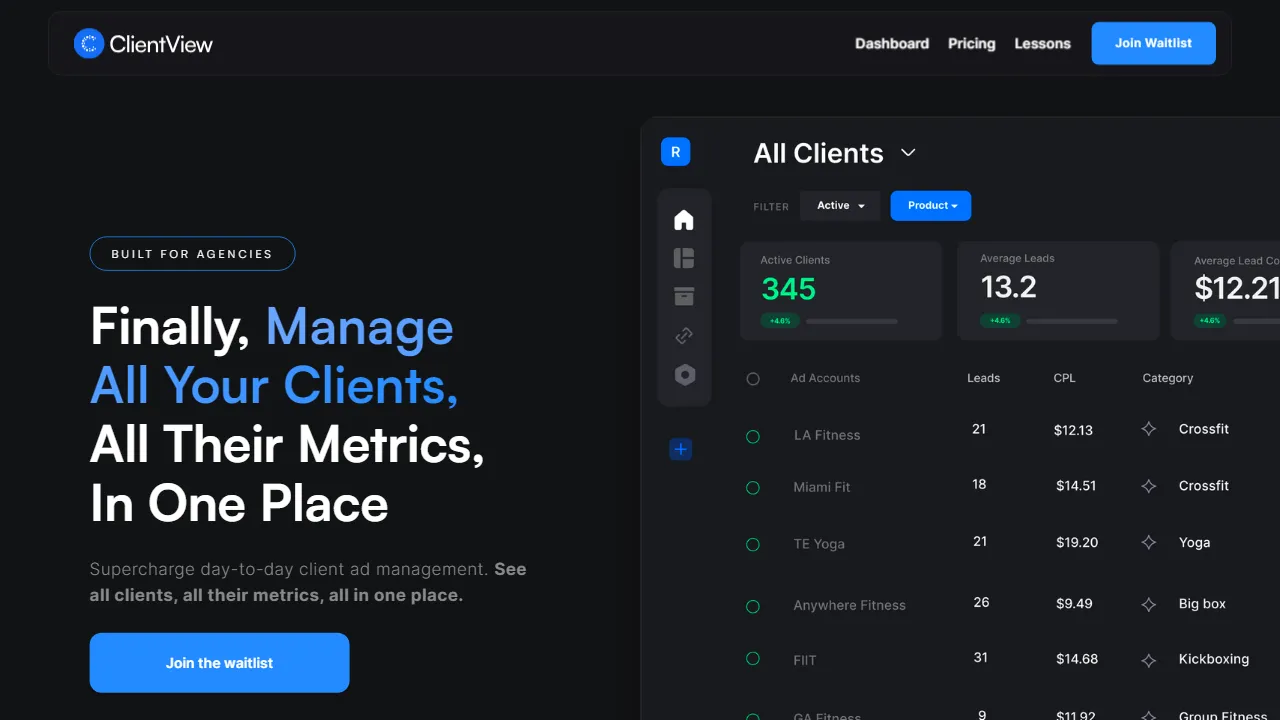Click the Active Clients progress bar
1280x720 pixels.
pyautogui.click(x=852, y=321)
